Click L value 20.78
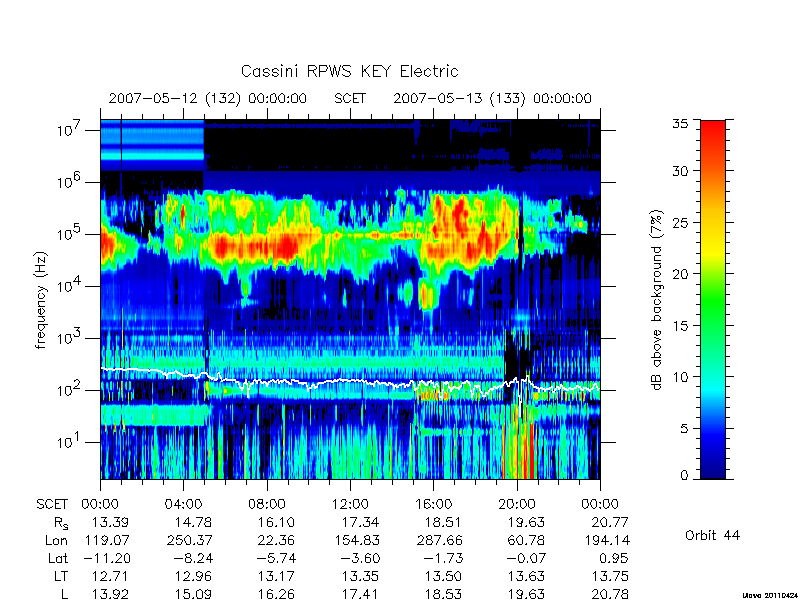The image size is (800, 600). pos(610,594)
